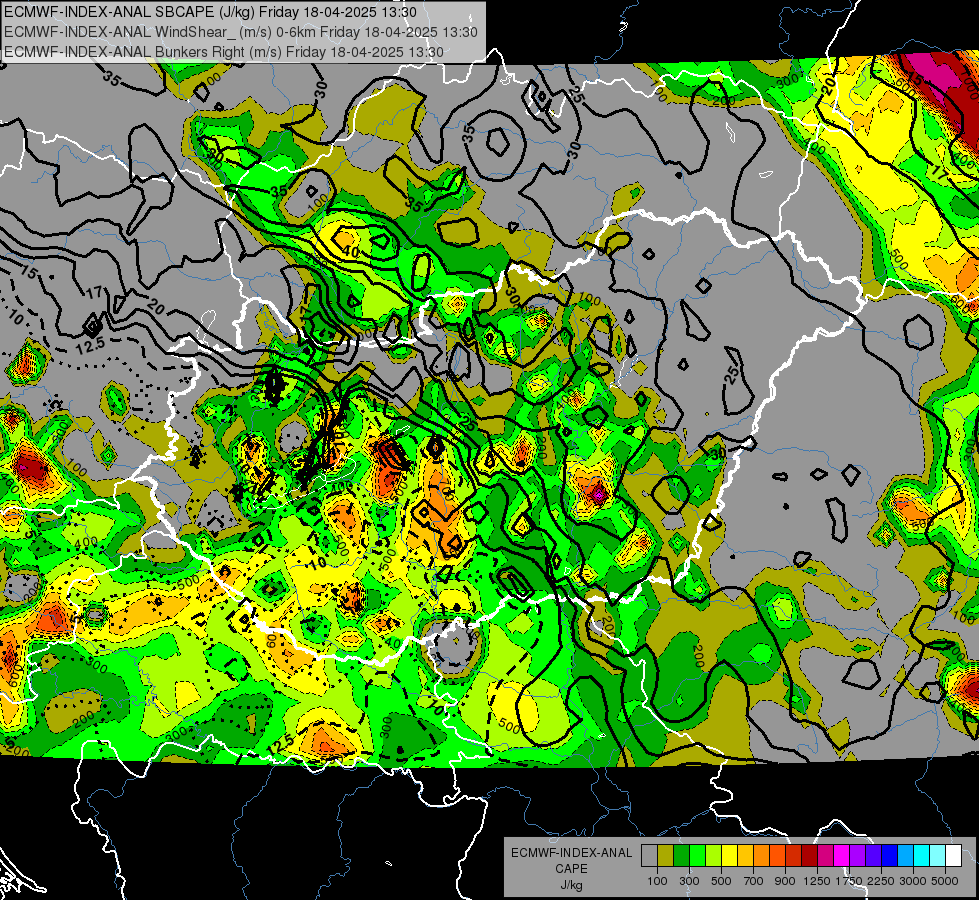Click the legend value 3000
979x900 pixels.
click(x=913, y=881)
